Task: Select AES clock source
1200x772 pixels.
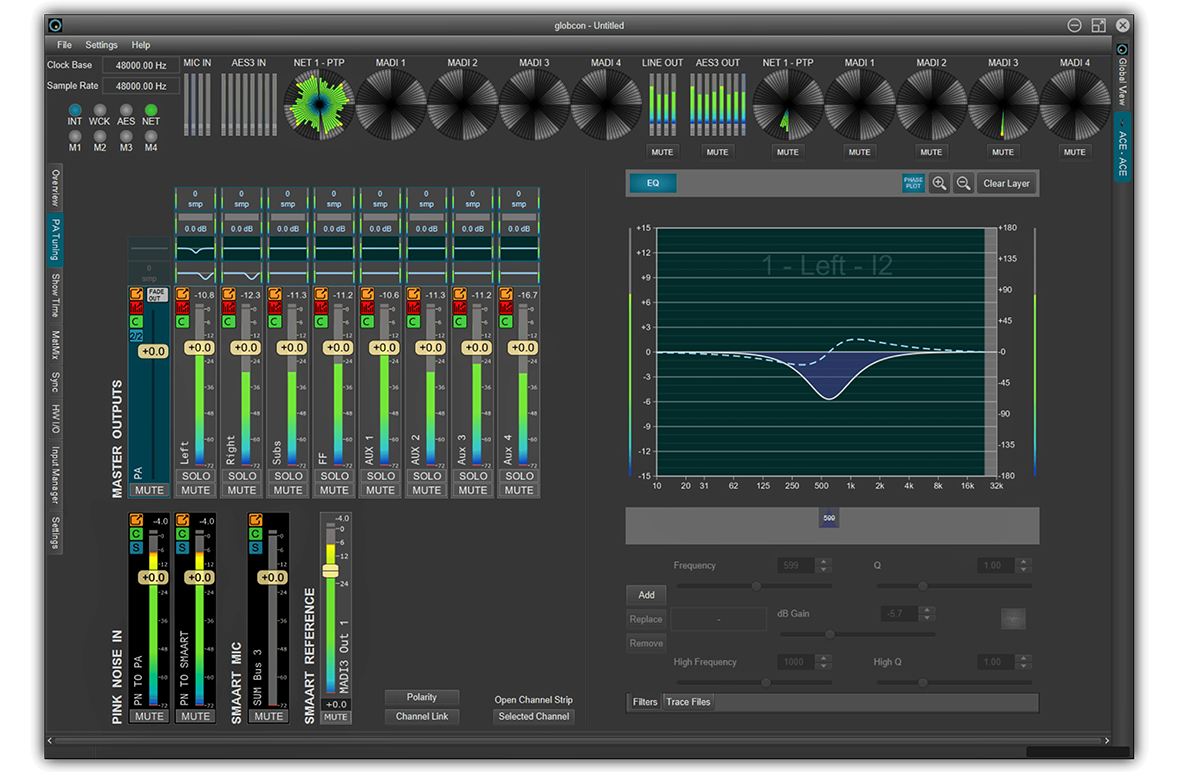Action: pos(126,110)
